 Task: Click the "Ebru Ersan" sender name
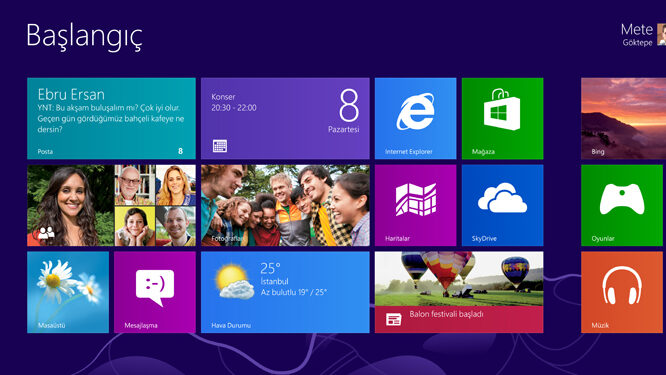click(71, 94)
